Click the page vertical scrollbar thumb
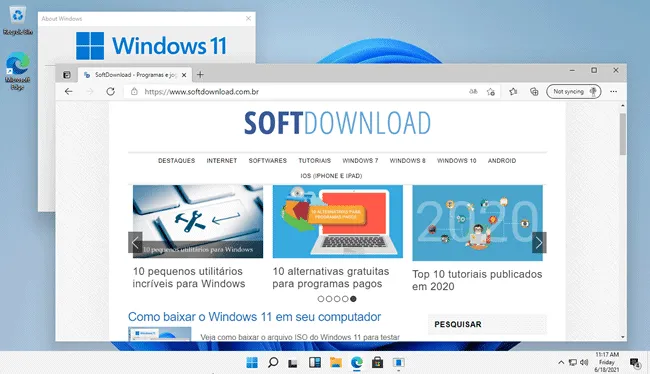Image resolution: width=650 pixels, height=374 pixels. (x=623, y=134)
